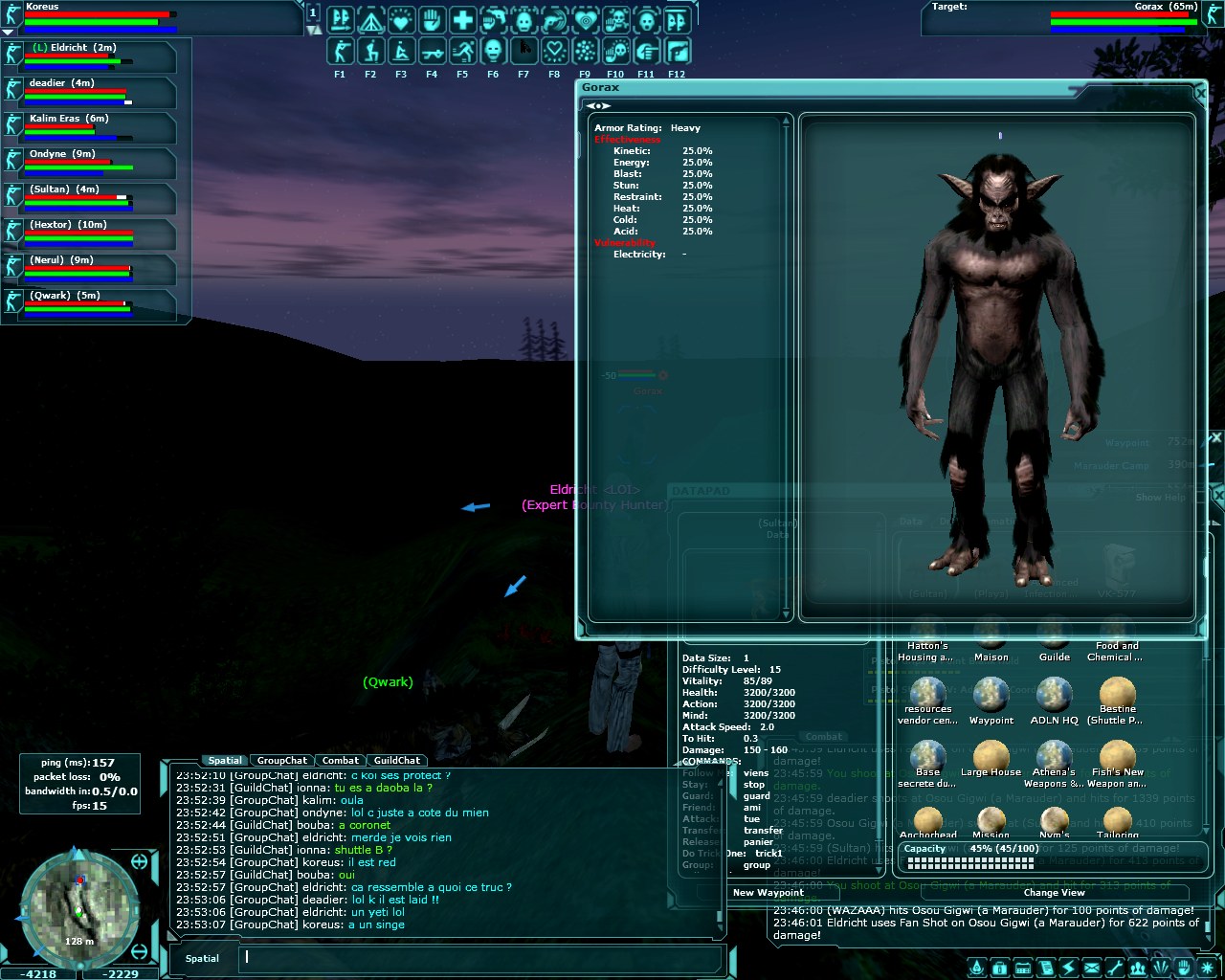1225x980 pixels.
Task: Click the New Waypoint button
Action: (768, 893)
